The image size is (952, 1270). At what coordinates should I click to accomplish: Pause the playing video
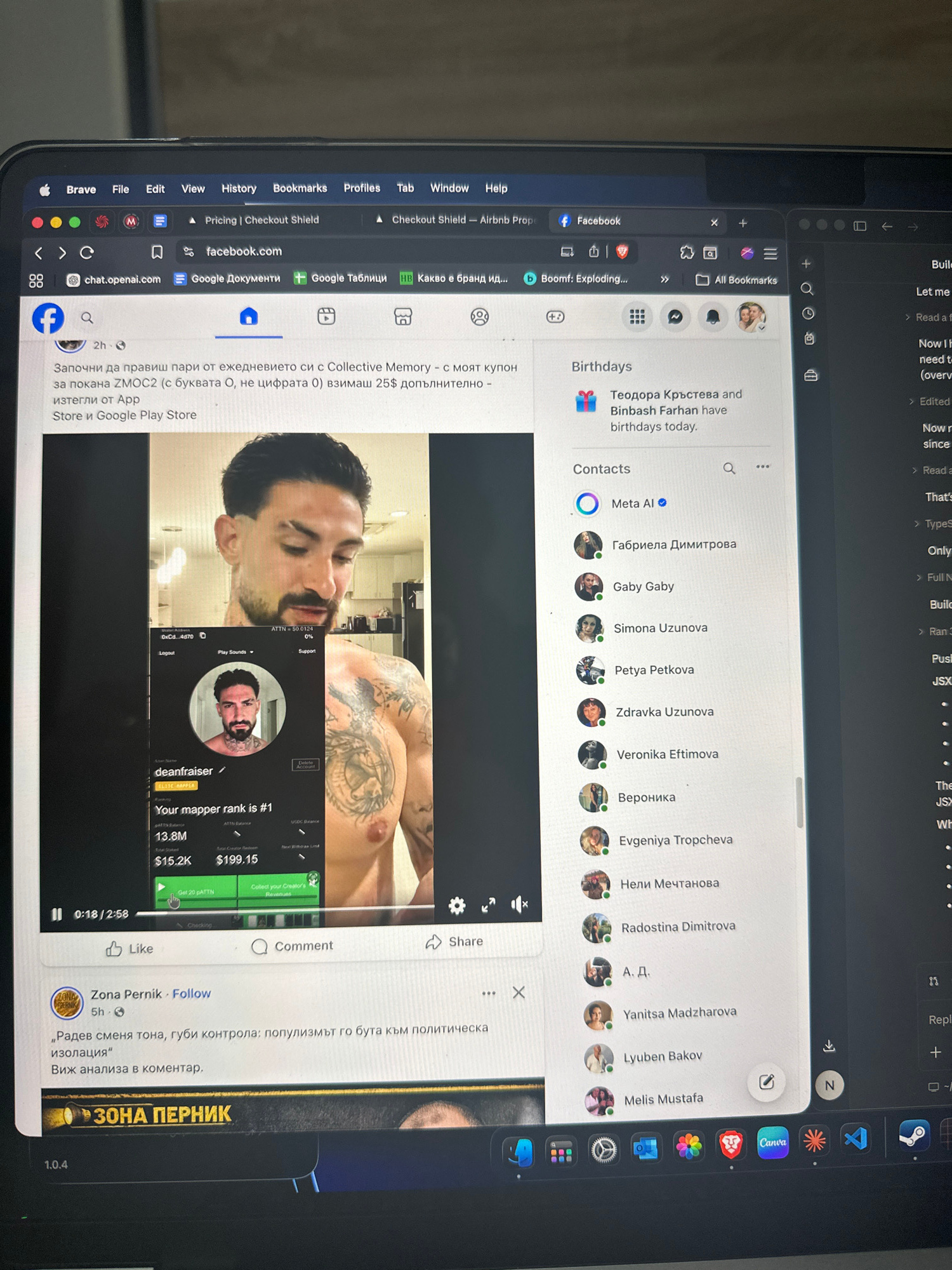(57, 914)
